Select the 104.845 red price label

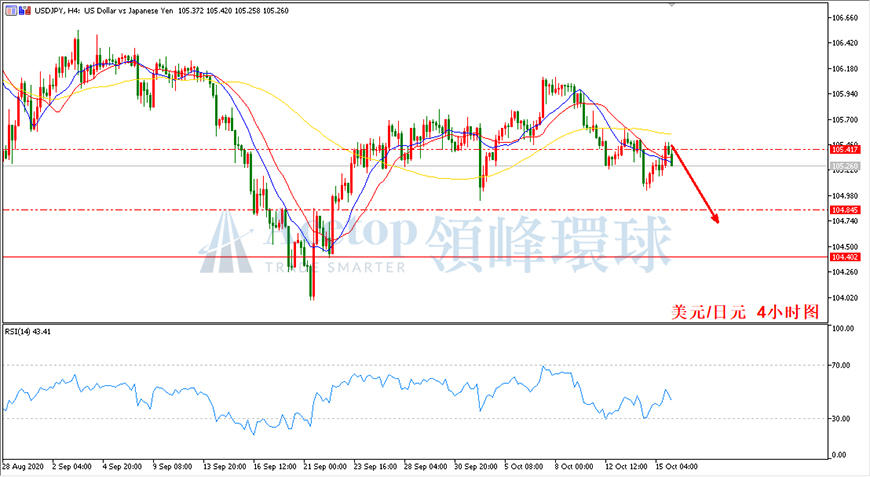point(845,210)
